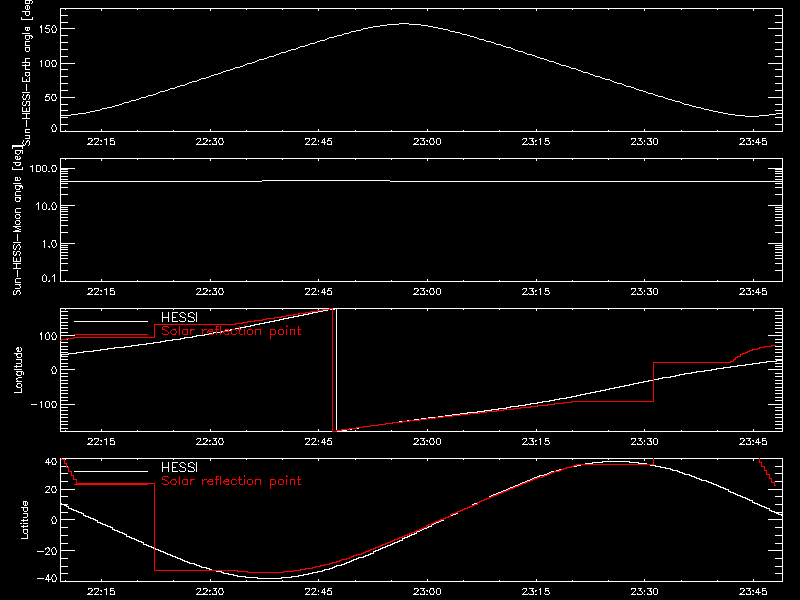Click the 150 tick on Sun-HESSI-Earth axis

48,30
